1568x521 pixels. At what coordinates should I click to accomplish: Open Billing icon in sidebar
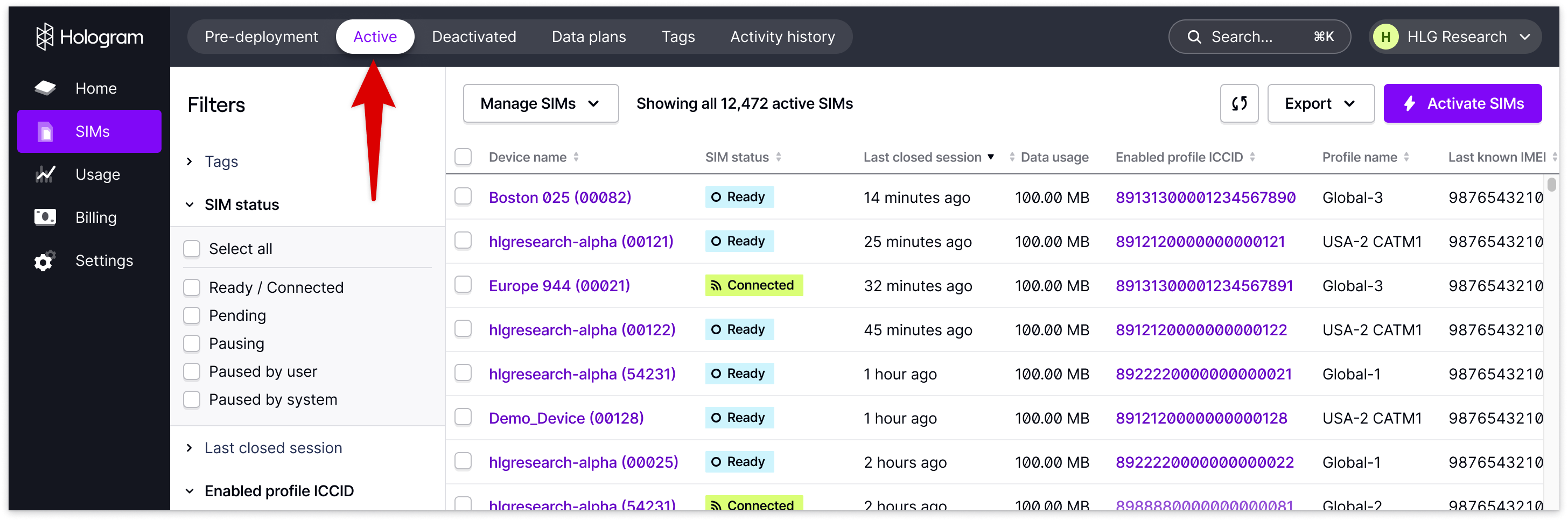[x=45, y=217]
